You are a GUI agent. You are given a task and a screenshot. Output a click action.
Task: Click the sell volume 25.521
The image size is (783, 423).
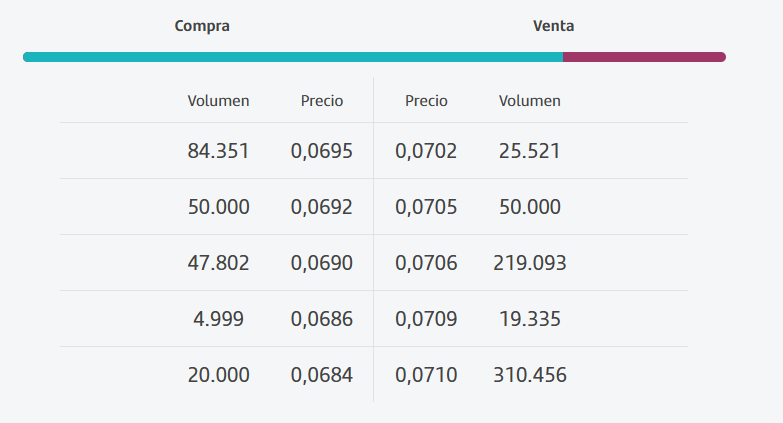coord(530,151)
